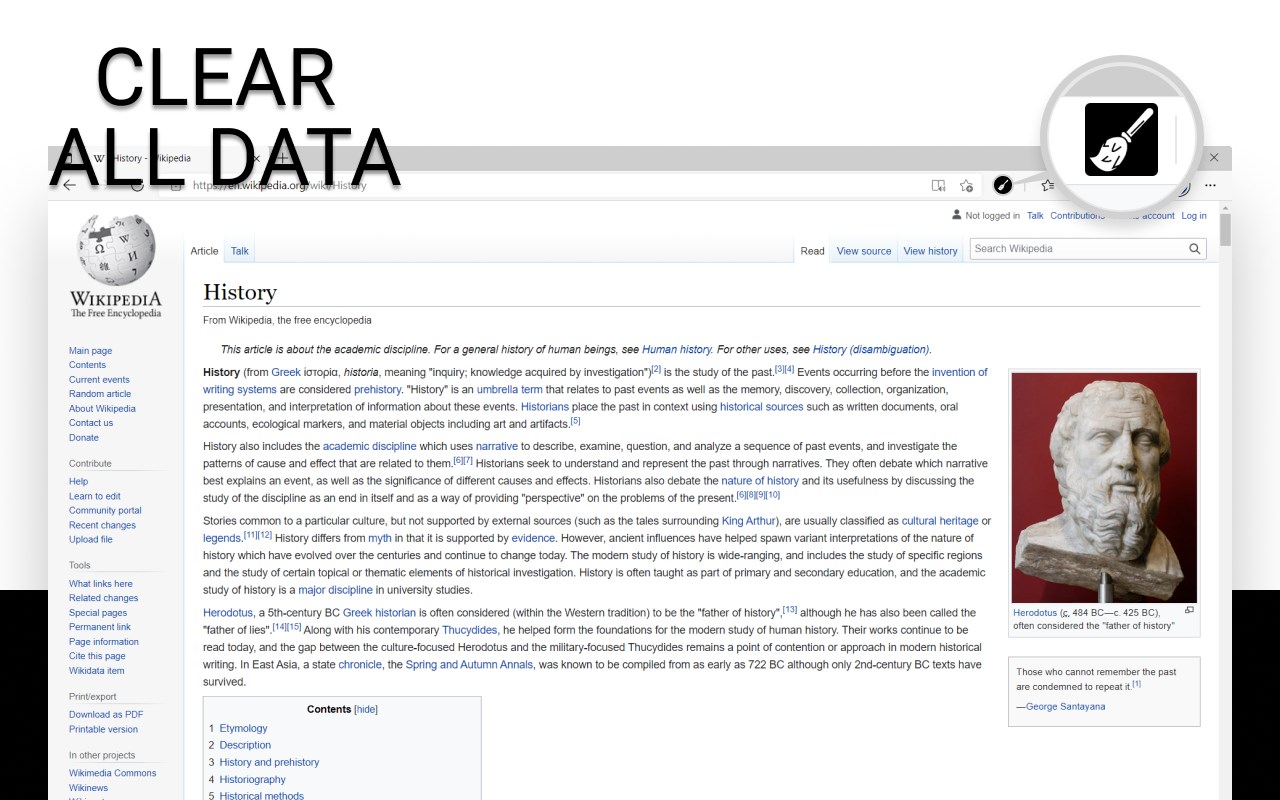1280x800 pixels.
Task: Jump to Etymology section in contents
Action: click(243, 728)
